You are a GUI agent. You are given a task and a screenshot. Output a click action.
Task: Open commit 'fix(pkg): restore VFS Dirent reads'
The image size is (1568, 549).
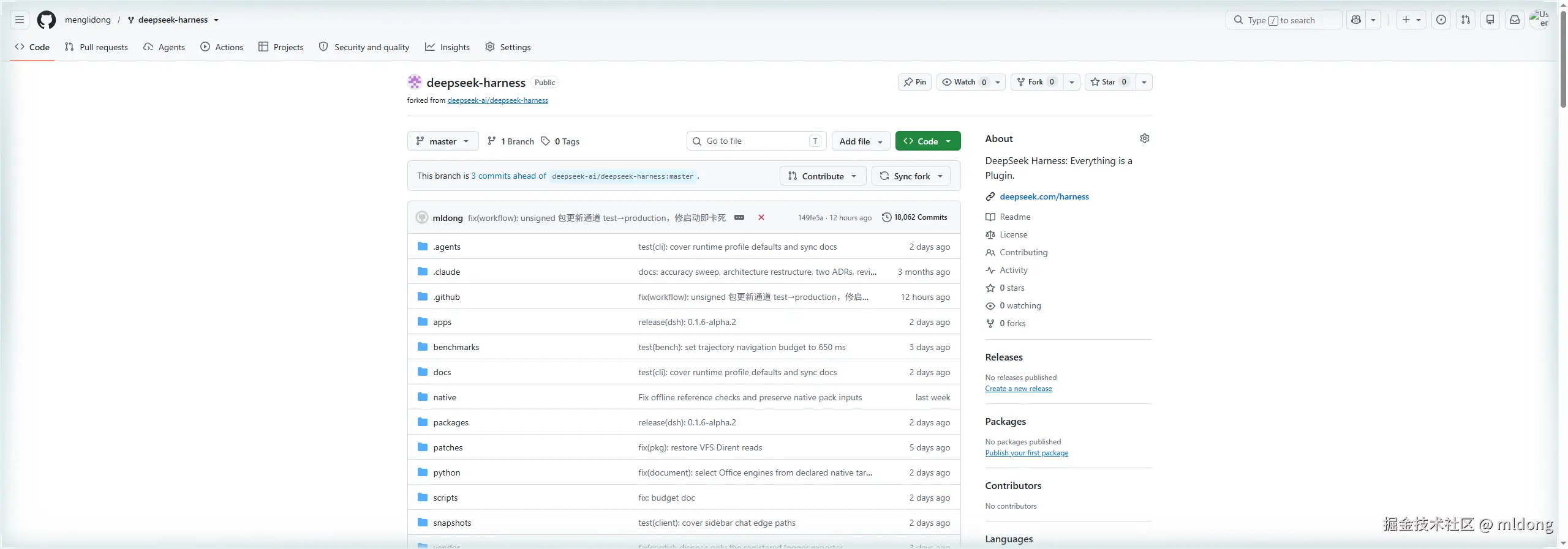(x=700, y=447)
